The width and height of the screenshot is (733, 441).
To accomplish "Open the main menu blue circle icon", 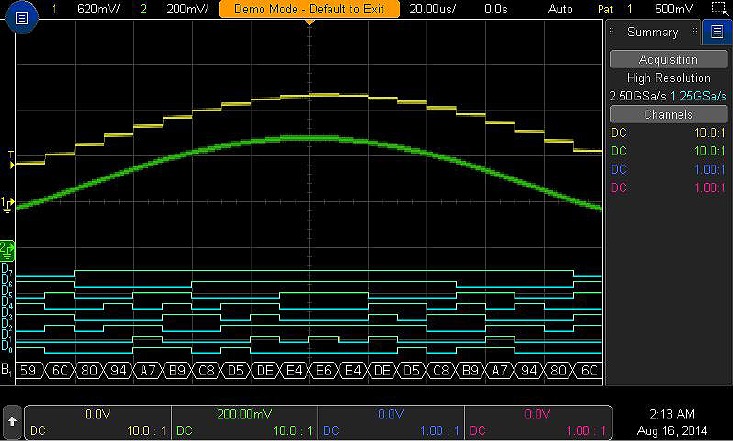I will pos(22,18).
